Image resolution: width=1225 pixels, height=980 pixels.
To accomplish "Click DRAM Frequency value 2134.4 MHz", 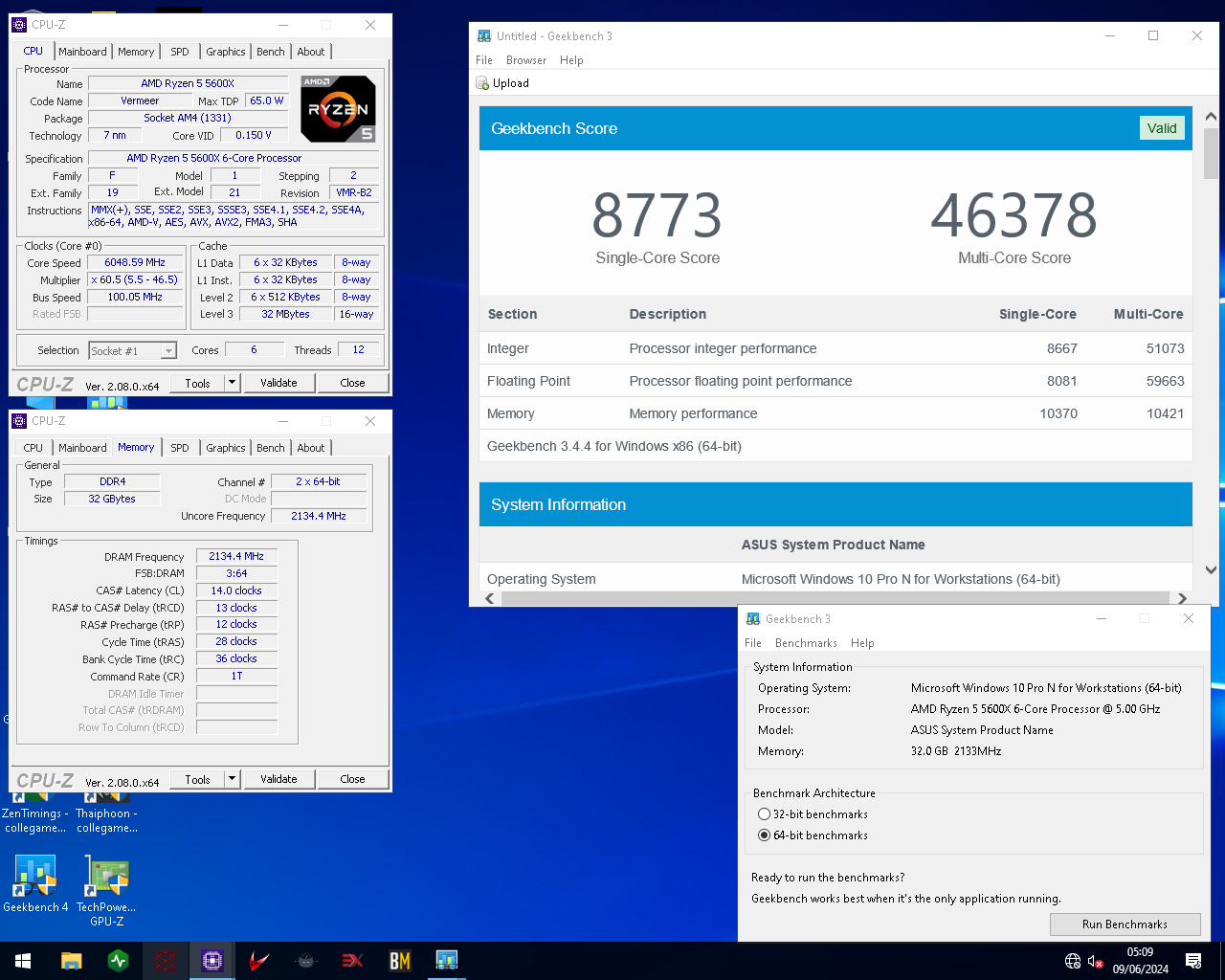I will (x=236, y=556).
